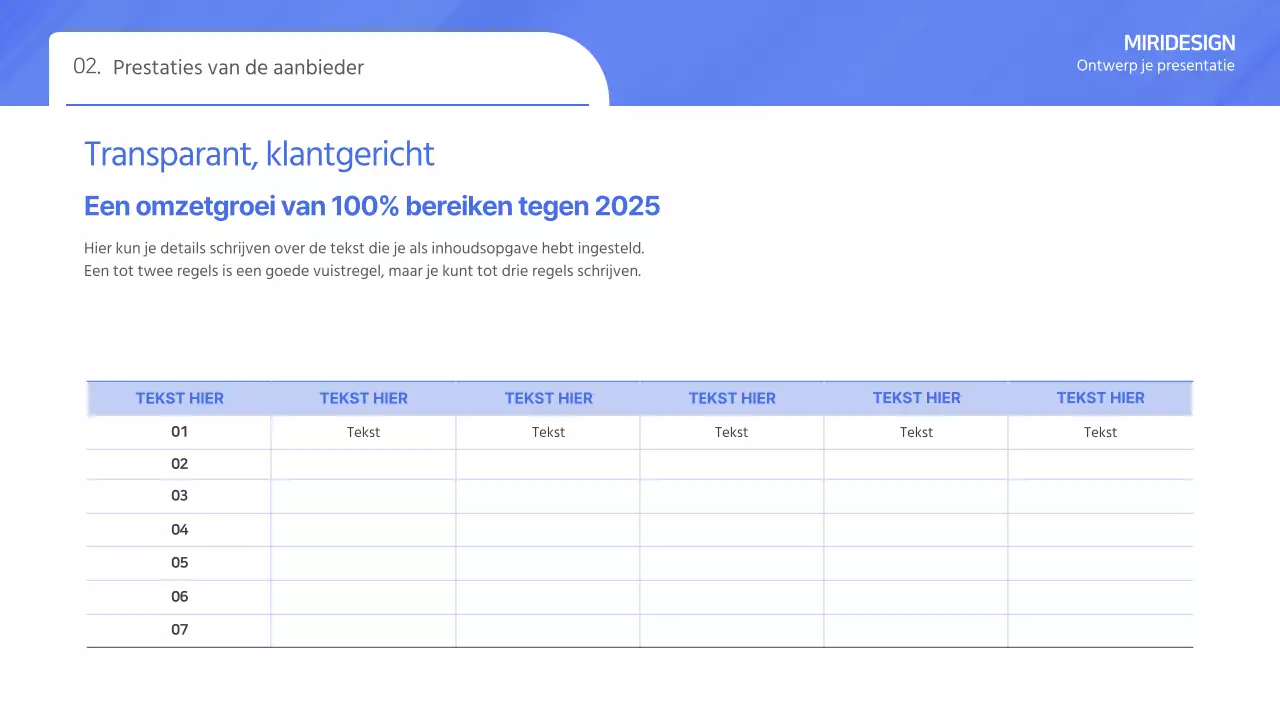This screenshot has width=1280, height=720.
Task: Select the slide title 'Transparant, klantgericht'
Action: 259,154
